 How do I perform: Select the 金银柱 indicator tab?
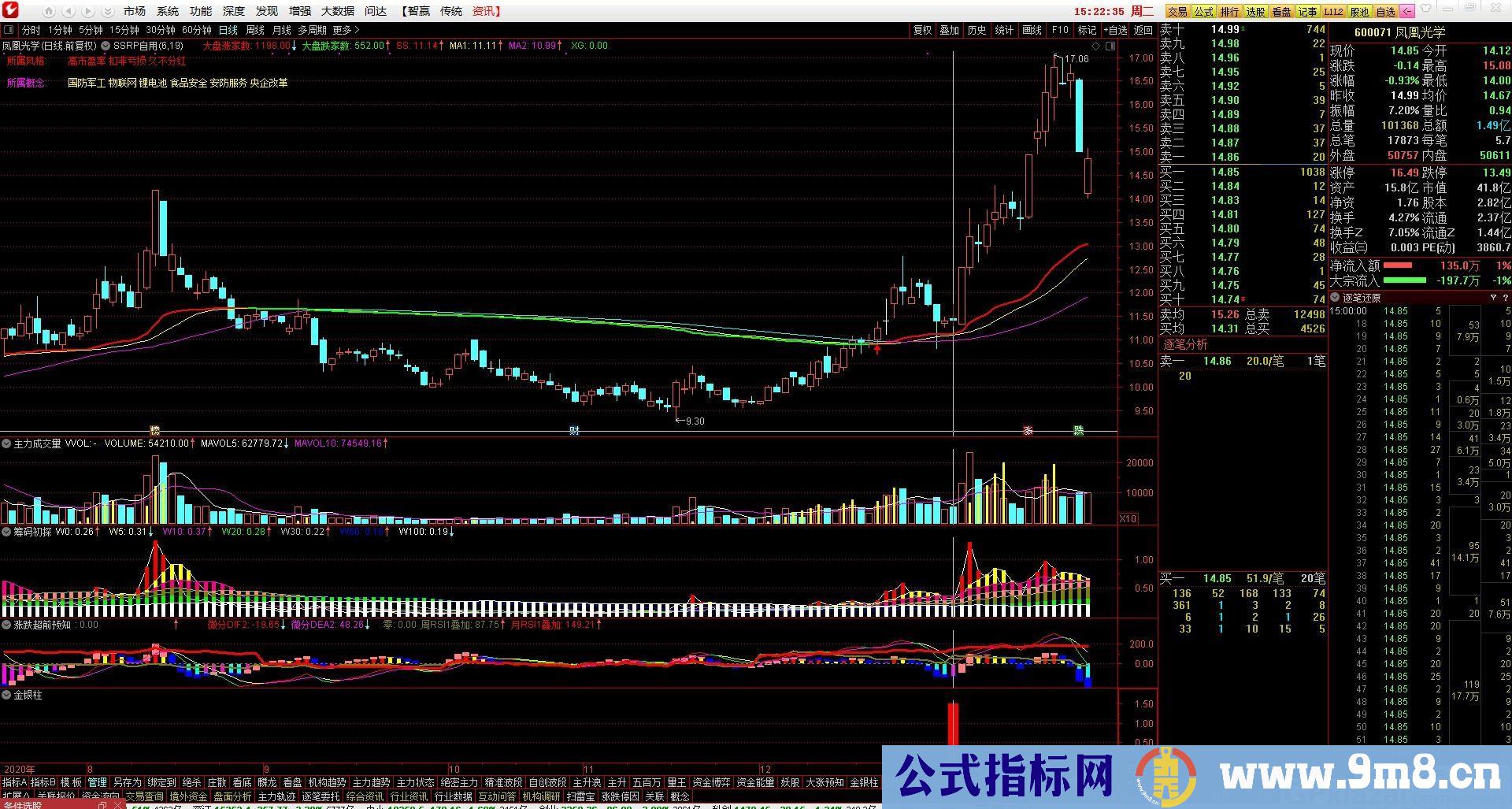[864, 782]
